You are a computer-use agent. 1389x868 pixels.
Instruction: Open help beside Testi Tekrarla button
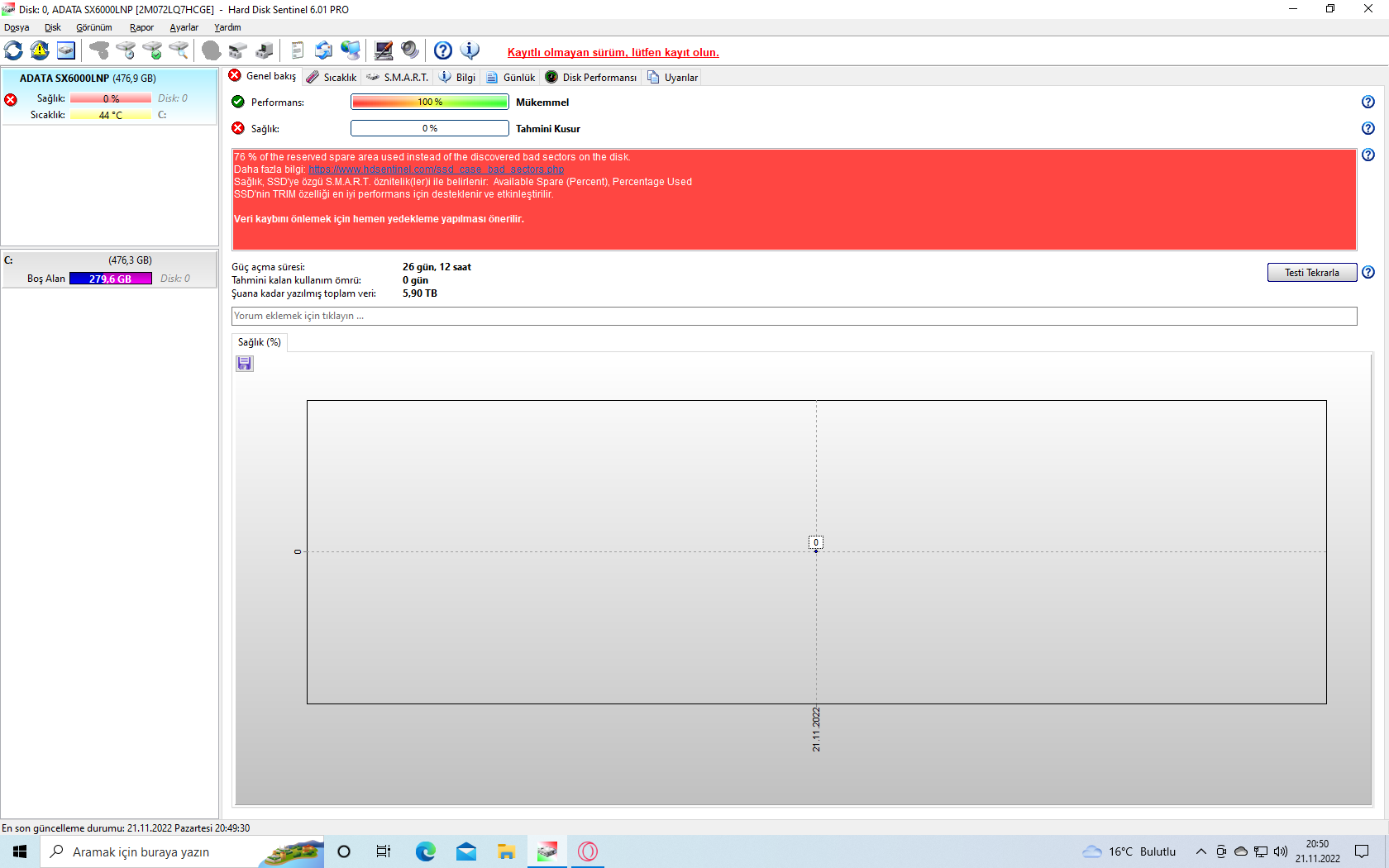tap(1368, 272)
